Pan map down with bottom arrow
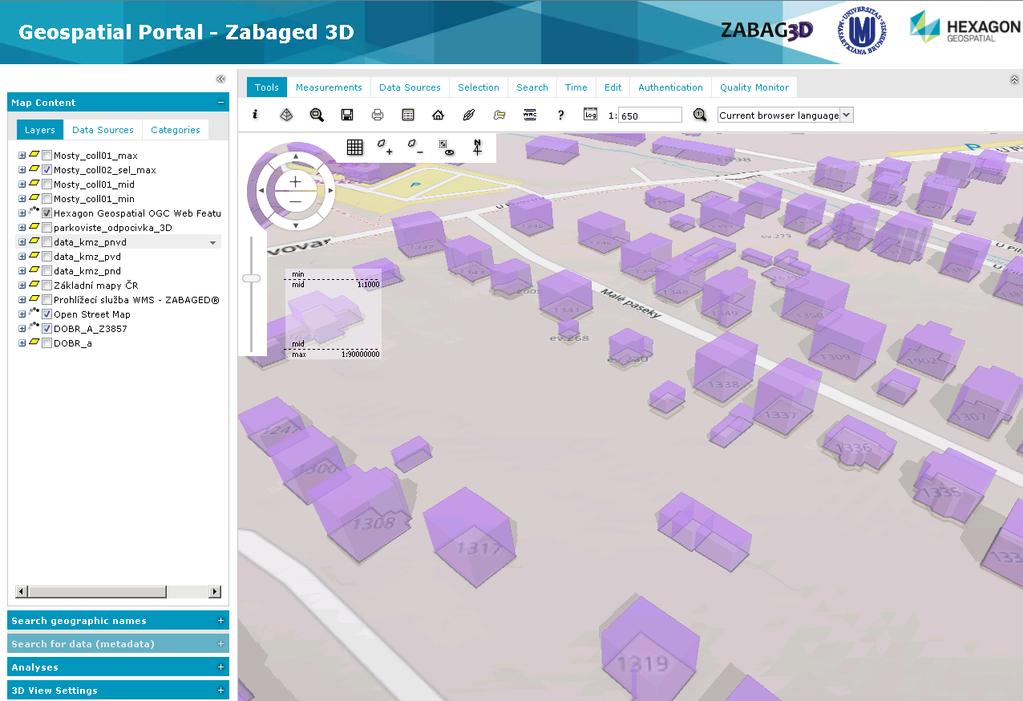This screenshot has width=1023, height=701. click(296, 225)
